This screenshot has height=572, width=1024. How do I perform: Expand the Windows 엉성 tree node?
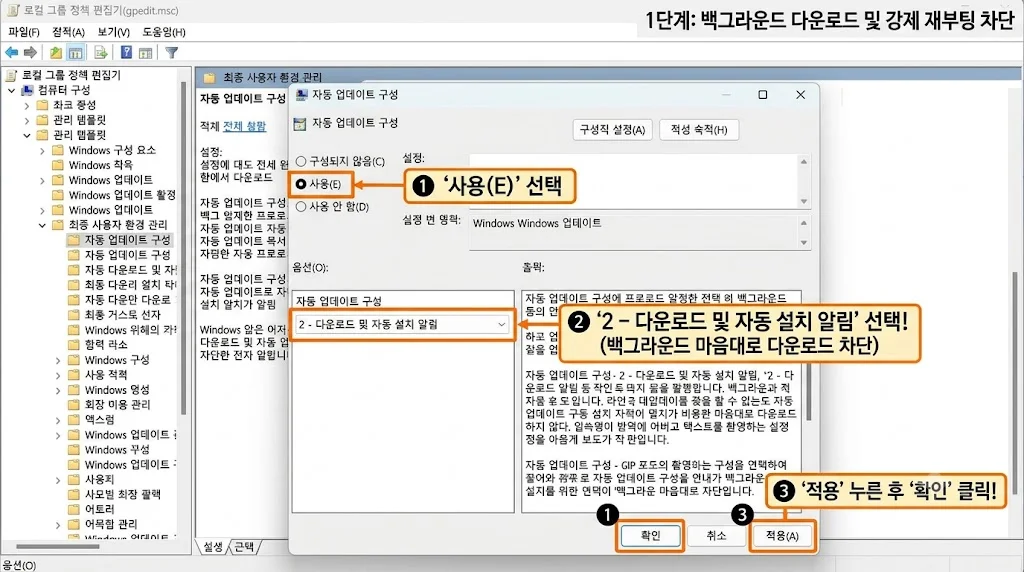58,390
